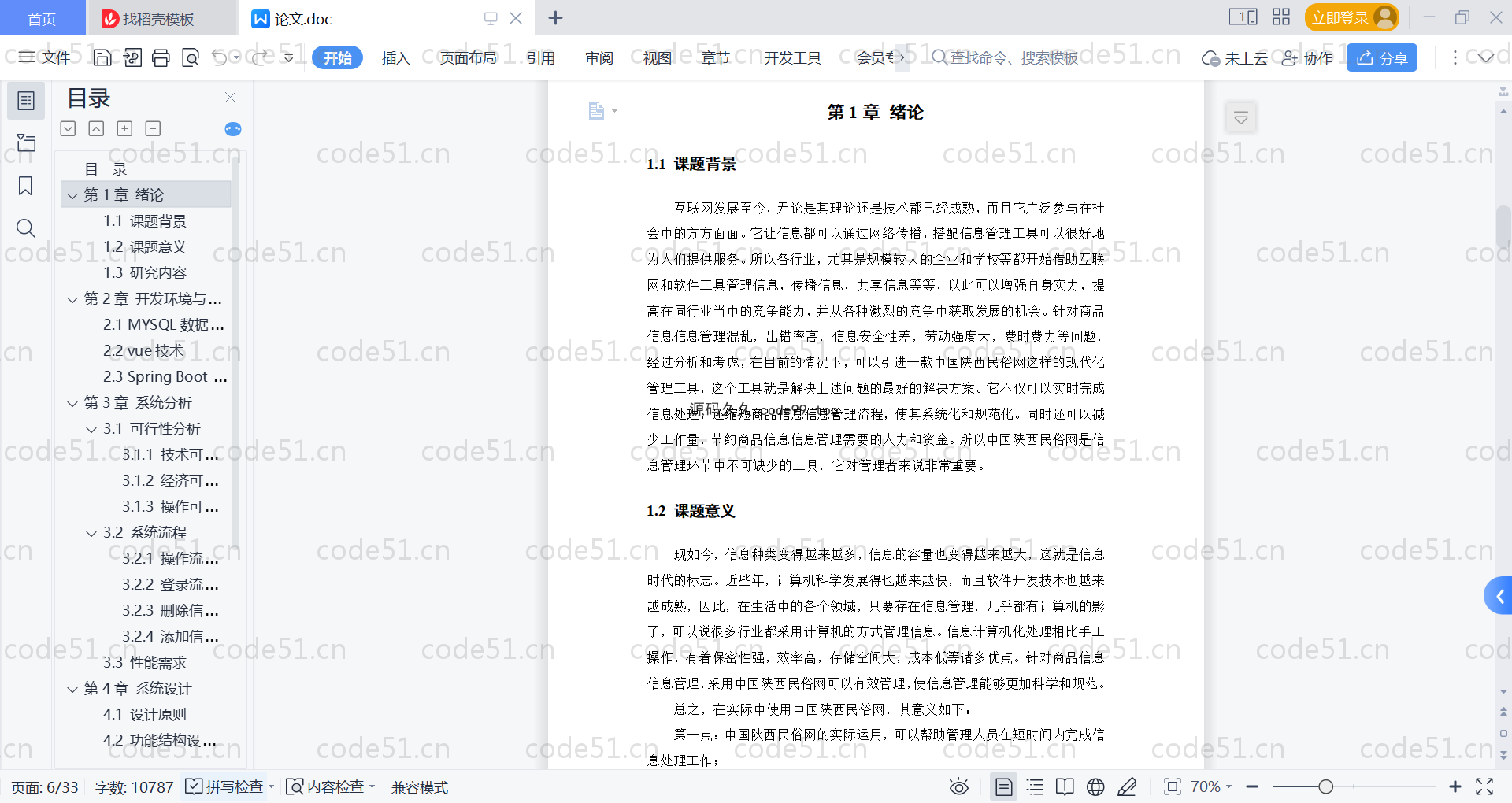Click collapse-up icon in the 目录 panel
The height and width of the screenshot is (803, 1512).
(x=96, y=128)
